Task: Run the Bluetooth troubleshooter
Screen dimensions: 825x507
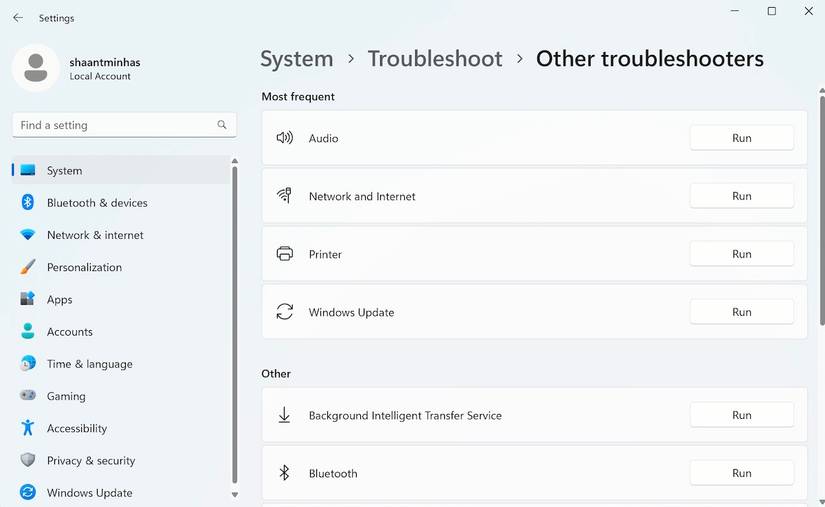Action: (x=741, y=473)
